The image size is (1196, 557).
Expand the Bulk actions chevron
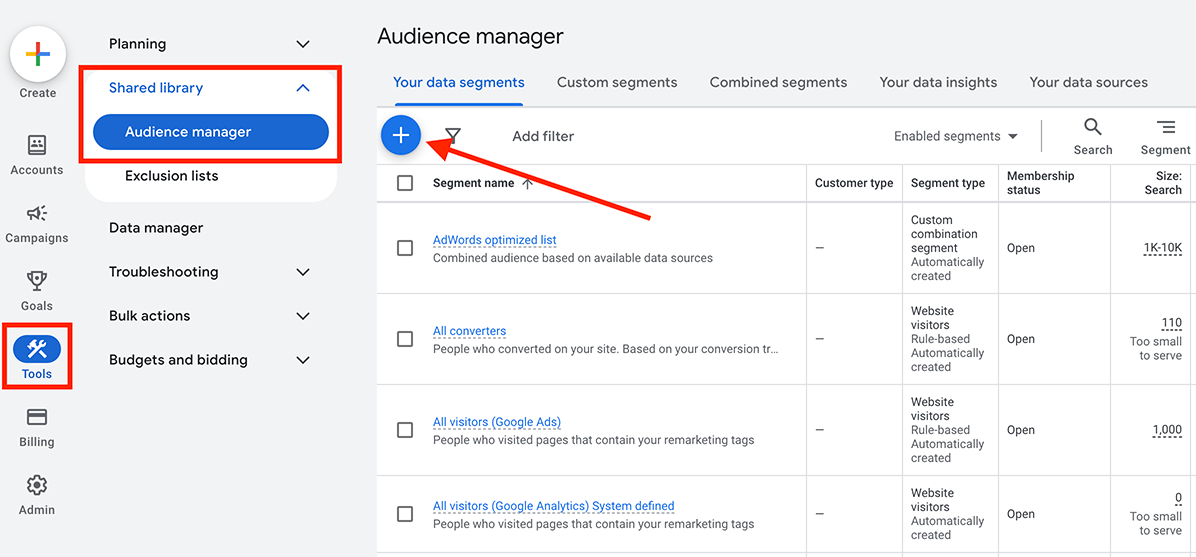click(303, 316)
